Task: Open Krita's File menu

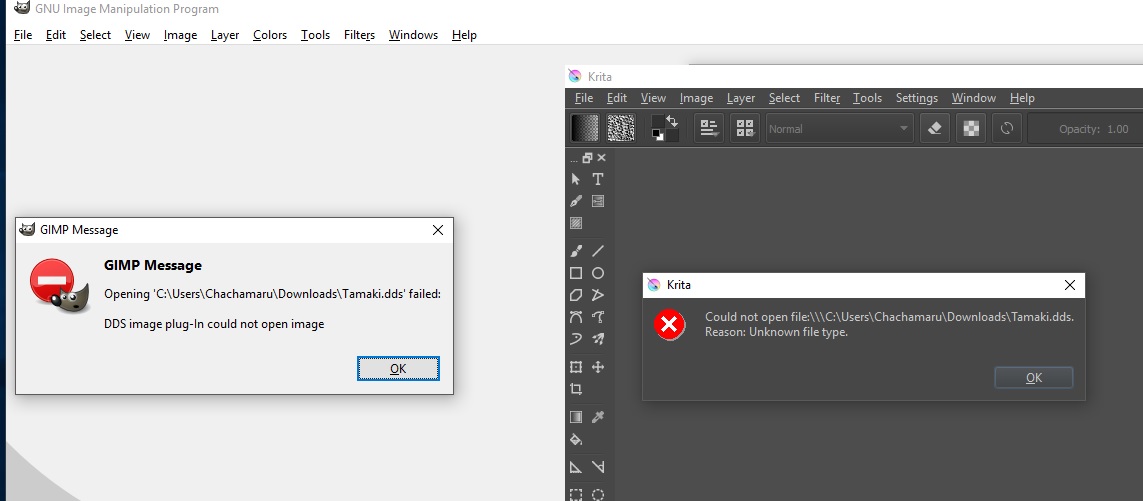Action: click(x=584, y=98)
